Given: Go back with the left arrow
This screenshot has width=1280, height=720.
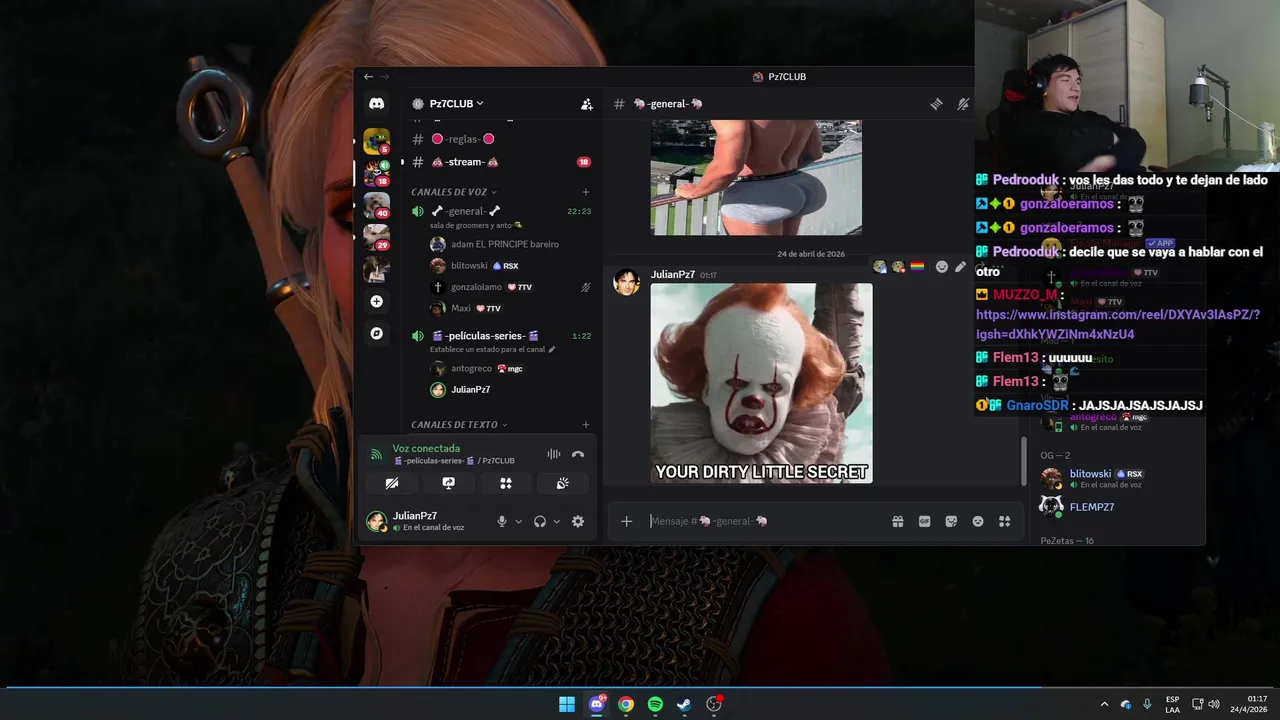Looking at the screenshot, I should click(x=368, y=77).
